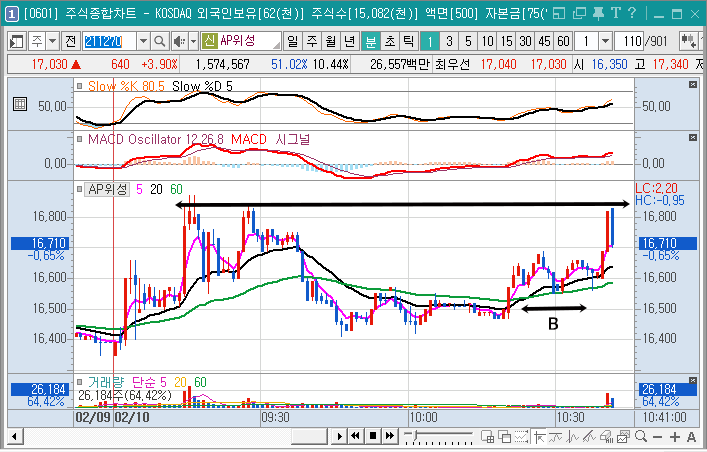Image resolution: width=707 pixels, height=452 pixels.
Task: Open the 주 market type dropdown arrow
Action: [53, 42]
